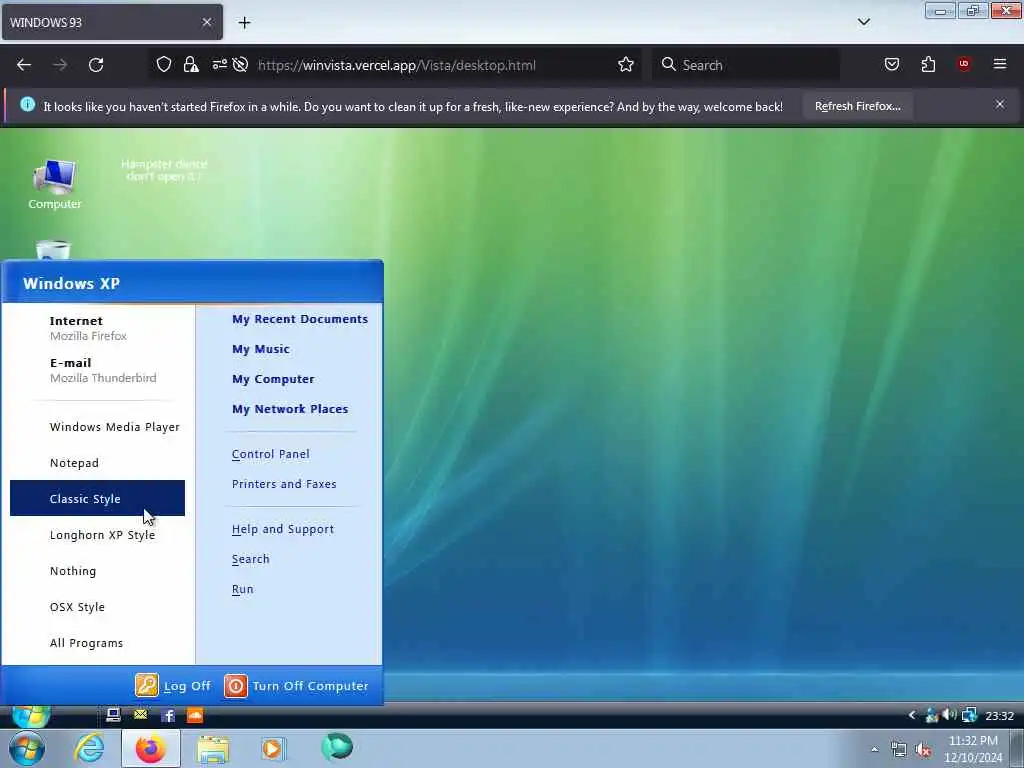Open E-mail Mozilla Thunderbird in Start menu
This screenshot has width=1024, height=768.
98,370
